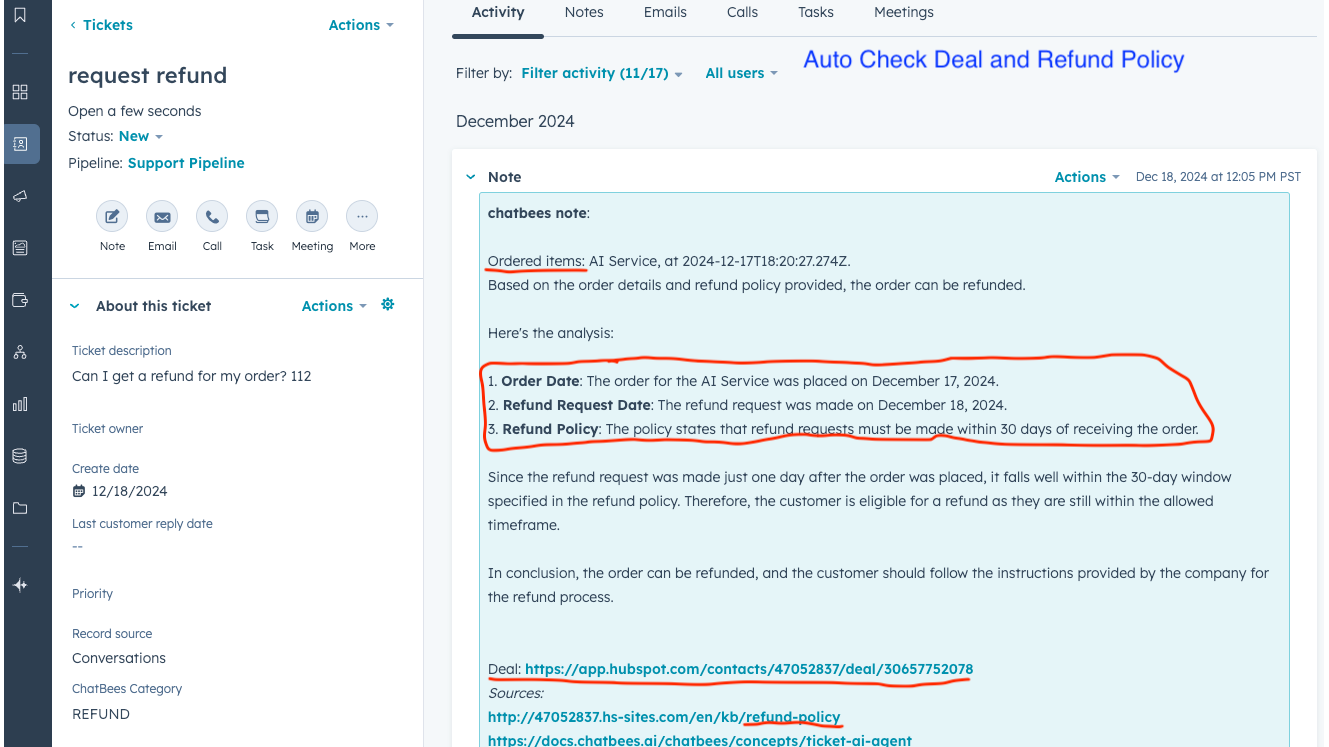The width and height of the screenshot is (1329, 747).
Task: Click the Task action icon
Action: click(262, 217)
